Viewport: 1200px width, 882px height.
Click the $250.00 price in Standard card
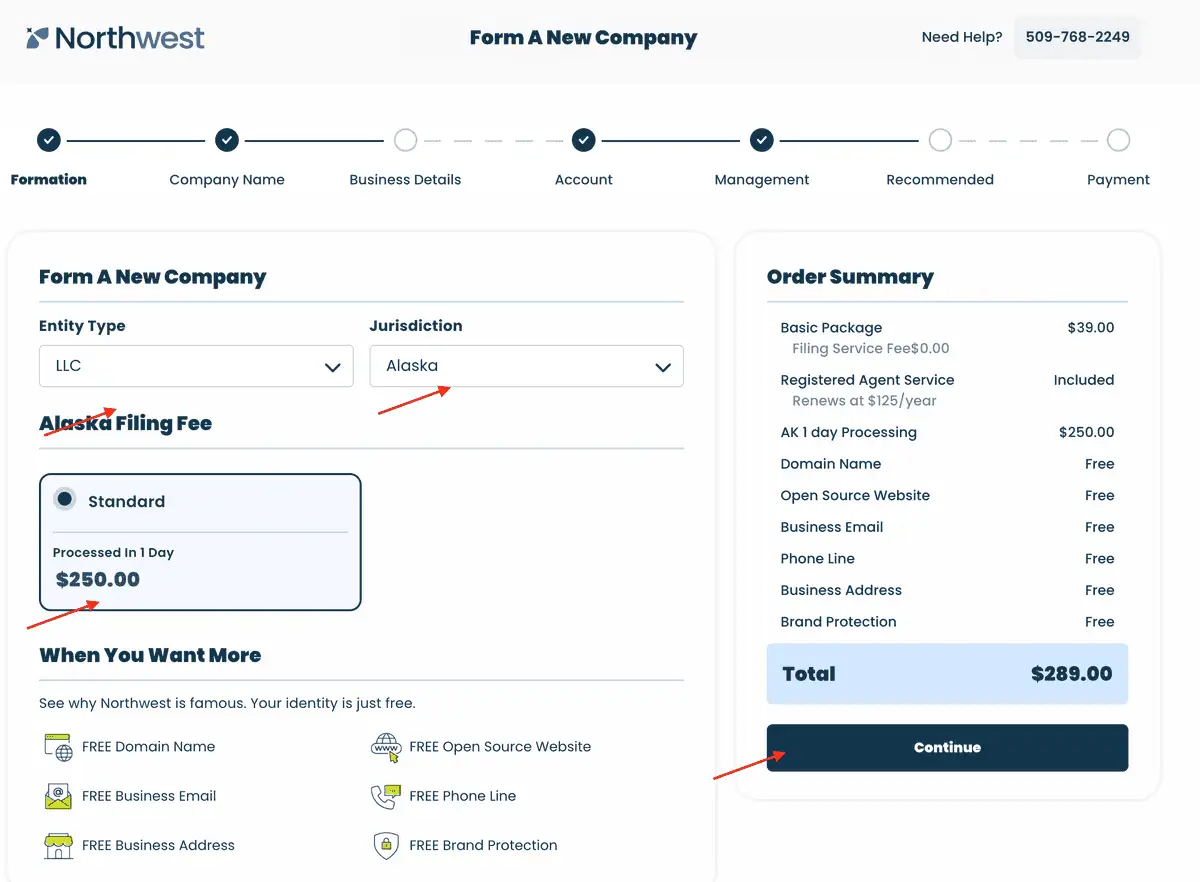click(98, 579)
